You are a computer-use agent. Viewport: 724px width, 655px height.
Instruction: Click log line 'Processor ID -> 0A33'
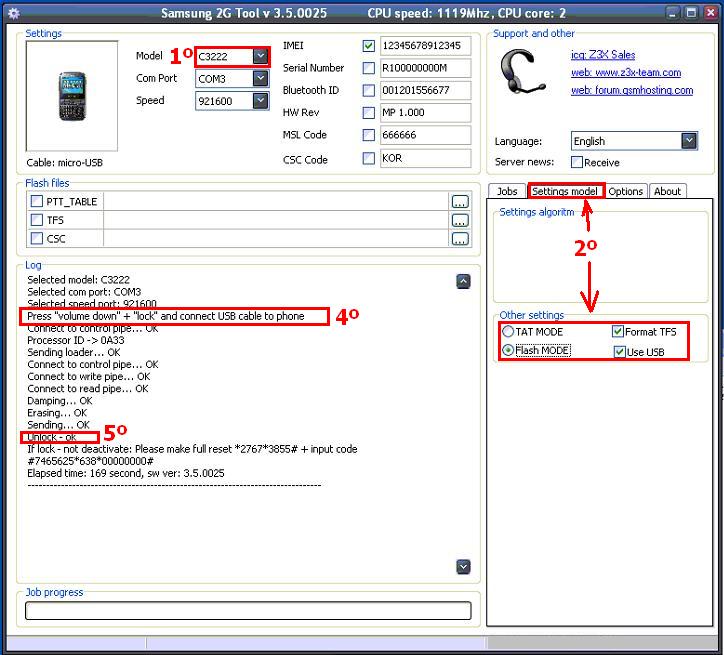(x=76, y=340)
